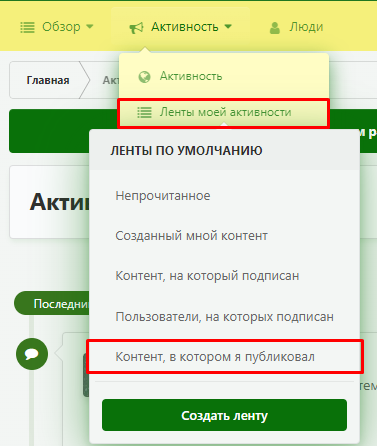377x446 pixels.
Task: Open Ленты моей активности submenu item
Action: pyautogui.click(x=225, y=112)
